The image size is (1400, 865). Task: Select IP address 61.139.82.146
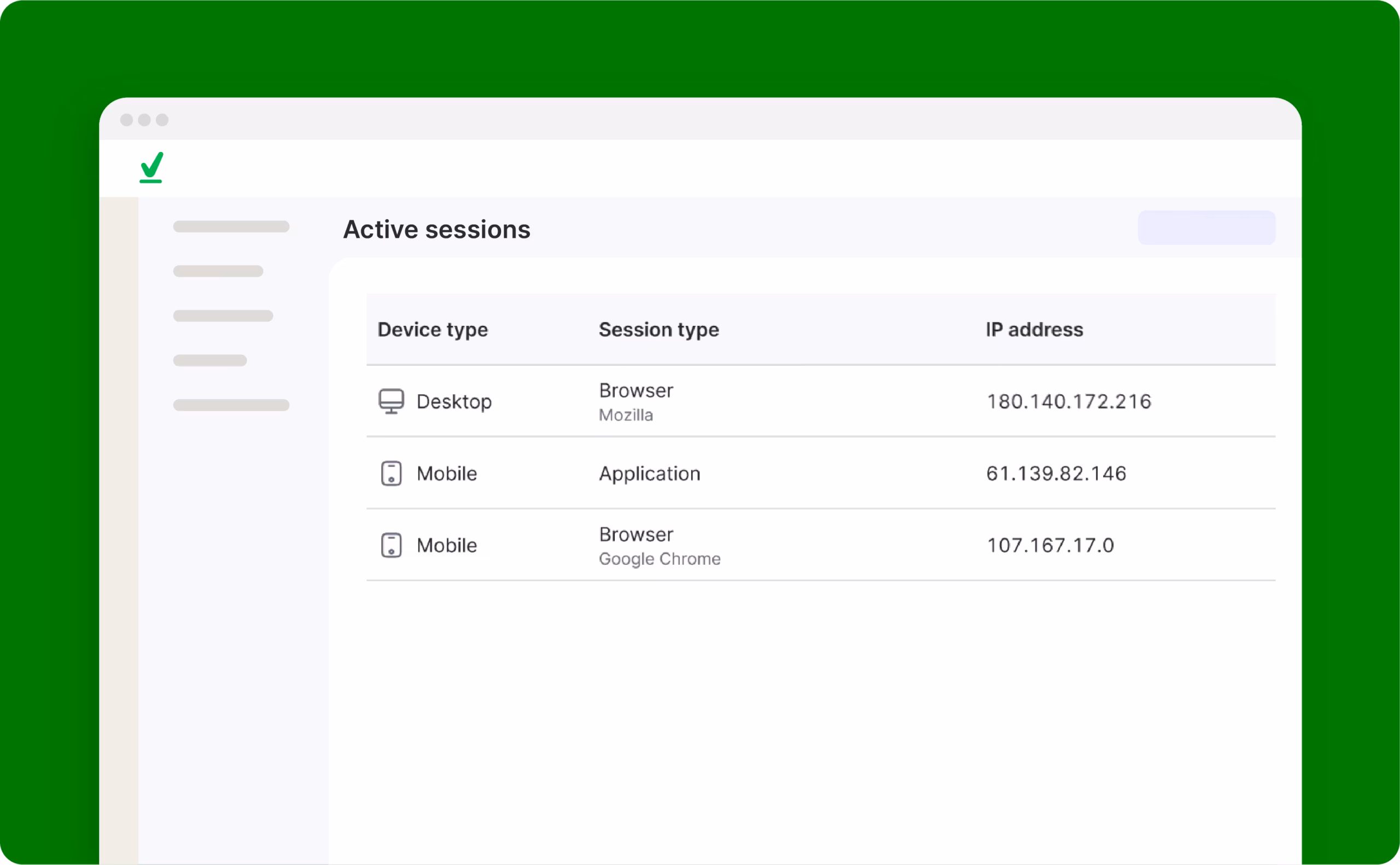coord(1055,474)
